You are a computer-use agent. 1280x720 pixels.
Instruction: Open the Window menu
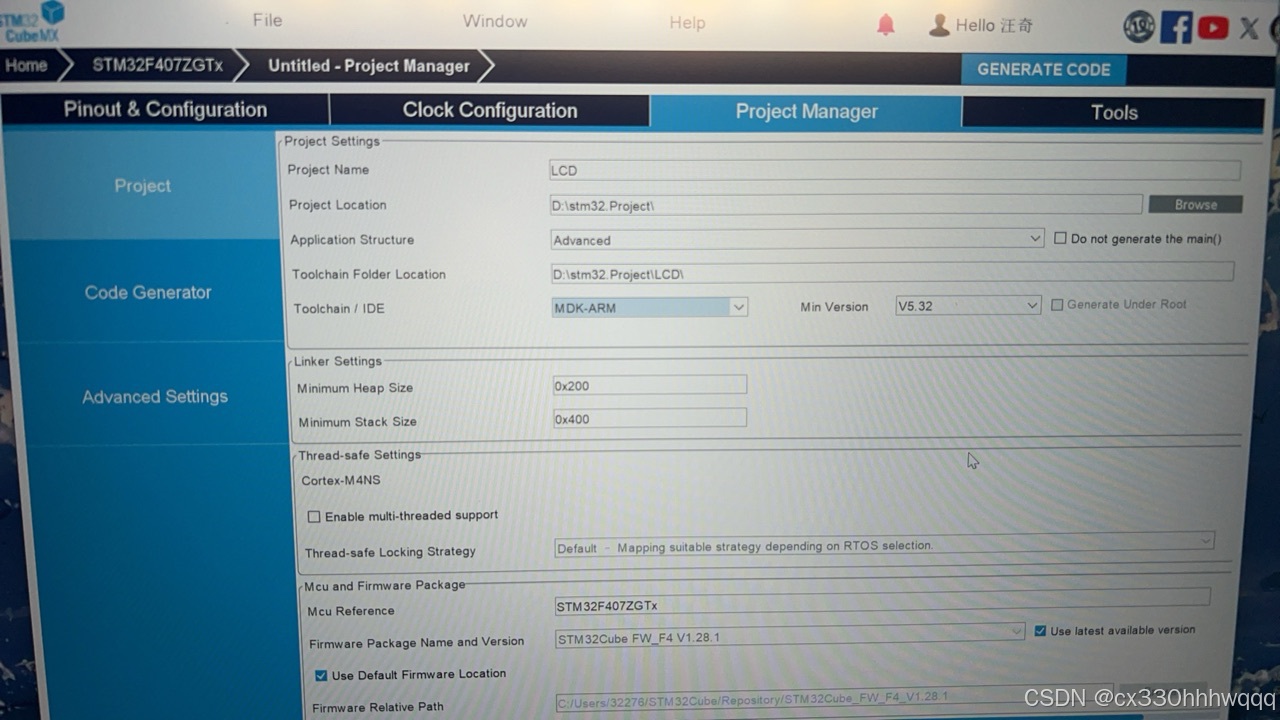(495, 21)
